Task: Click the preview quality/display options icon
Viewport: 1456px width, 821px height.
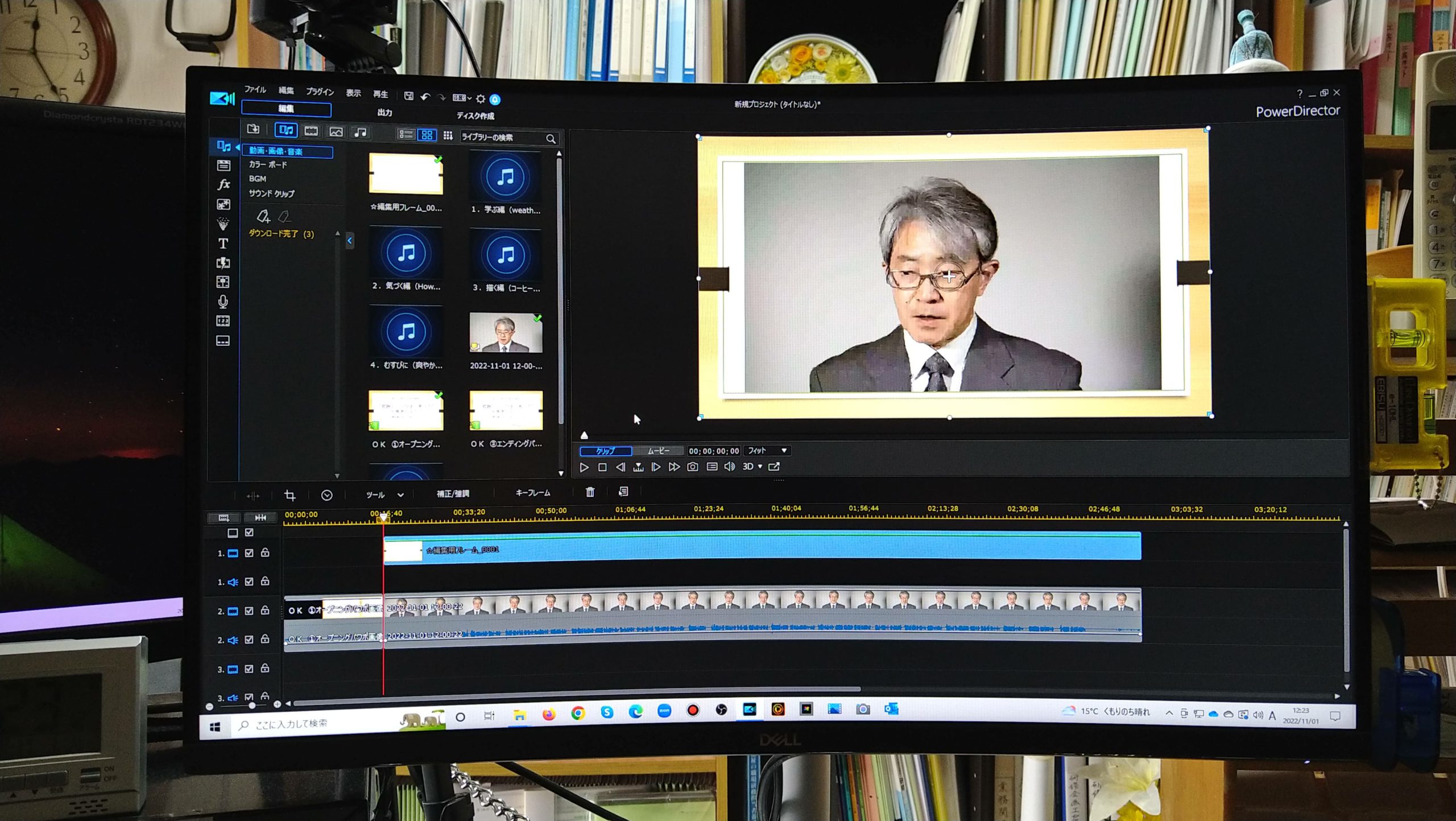Action: point(712,467)
